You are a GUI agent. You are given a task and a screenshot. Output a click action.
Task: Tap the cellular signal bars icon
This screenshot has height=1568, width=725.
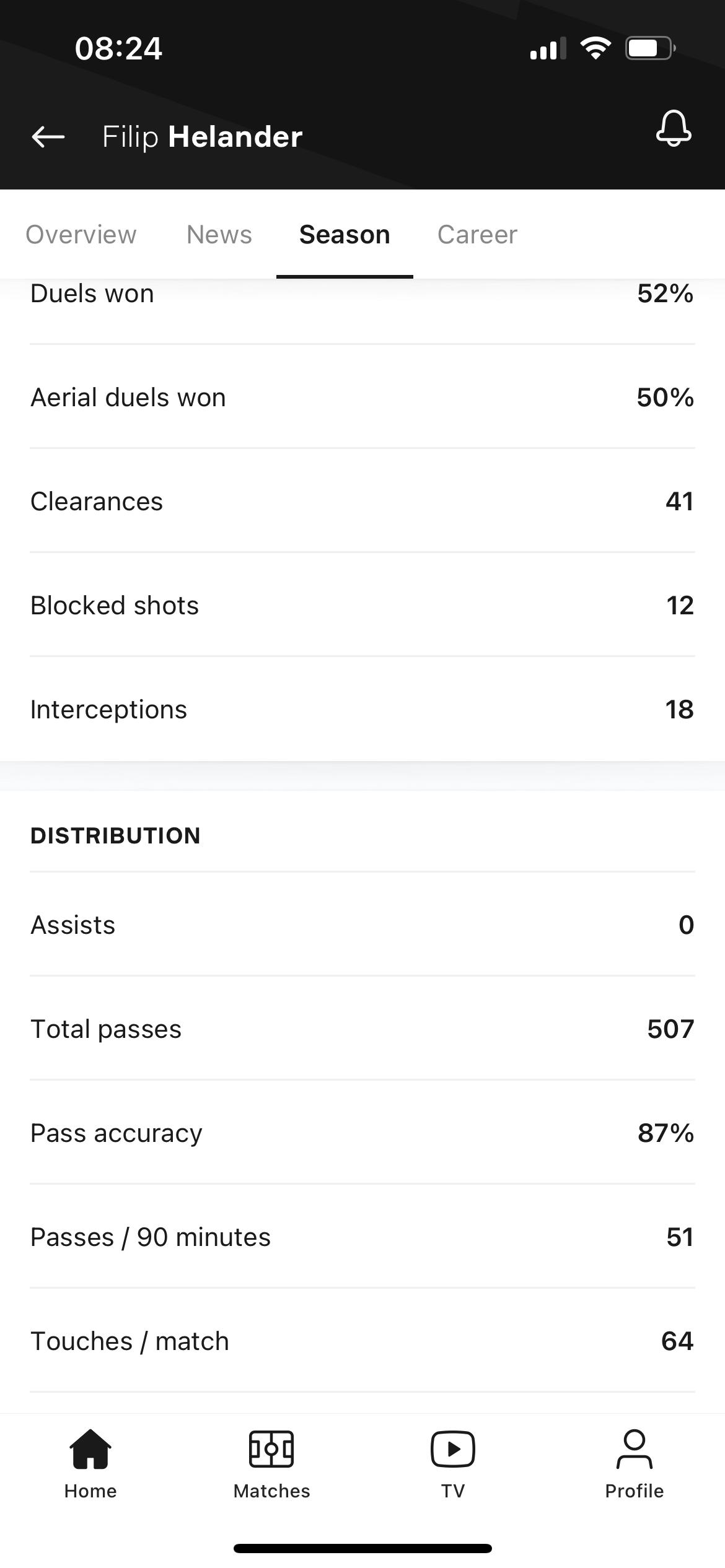point(548,48)
